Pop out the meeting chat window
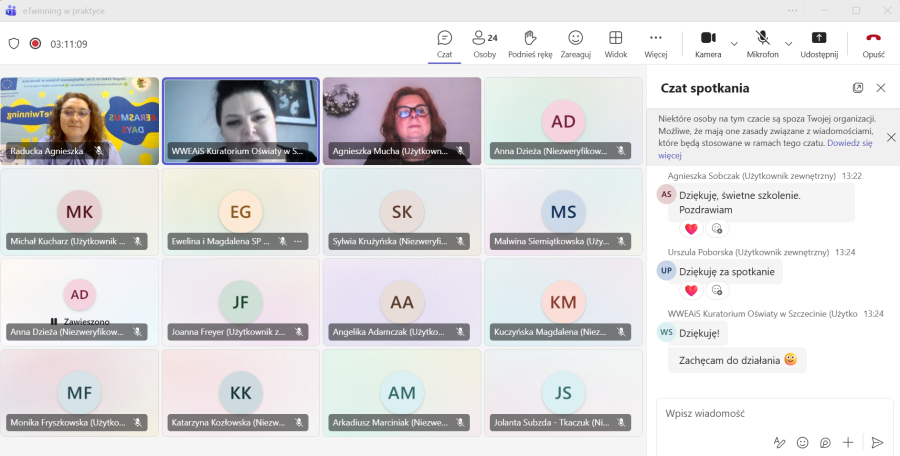The width and height of the screenshot is (900, 456). click(858, 88)
